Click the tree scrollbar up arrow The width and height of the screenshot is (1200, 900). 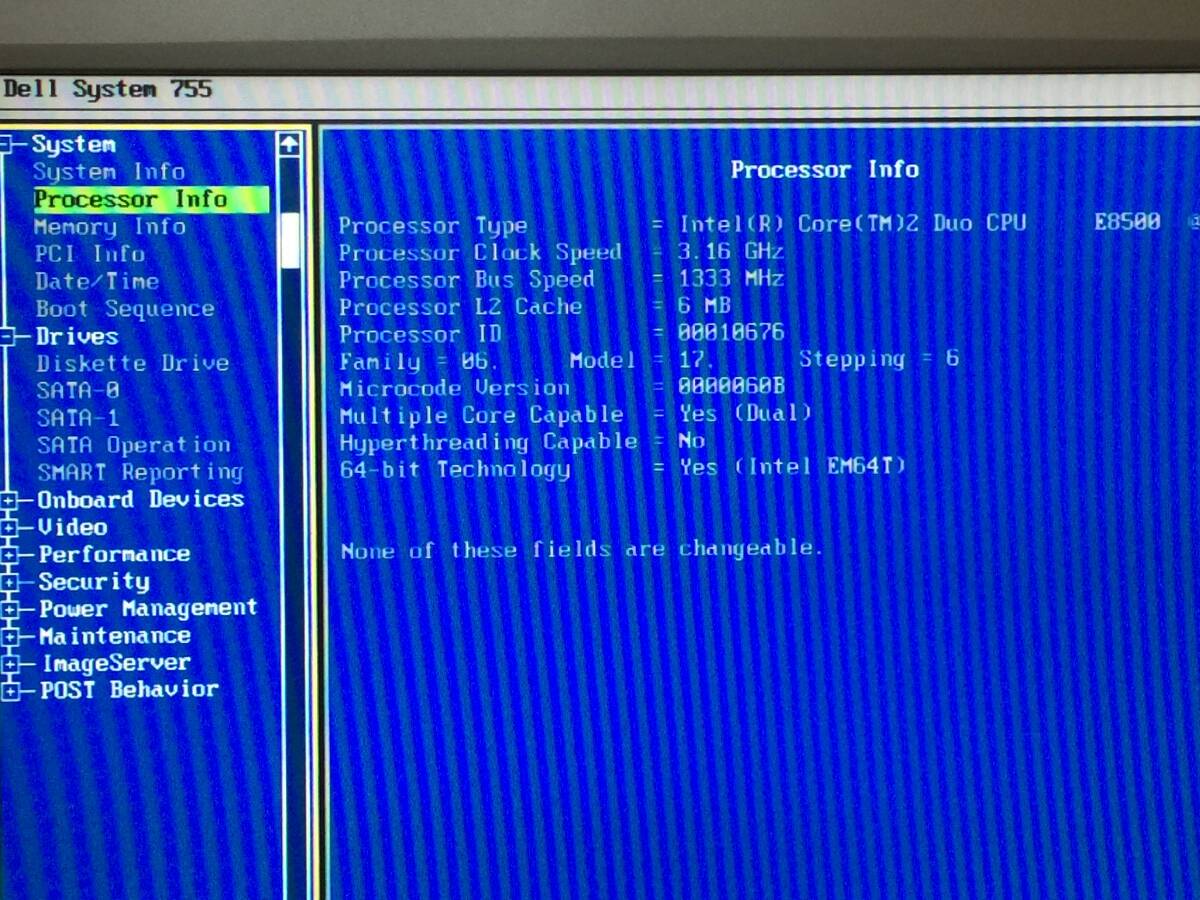(x=290, y=145)
